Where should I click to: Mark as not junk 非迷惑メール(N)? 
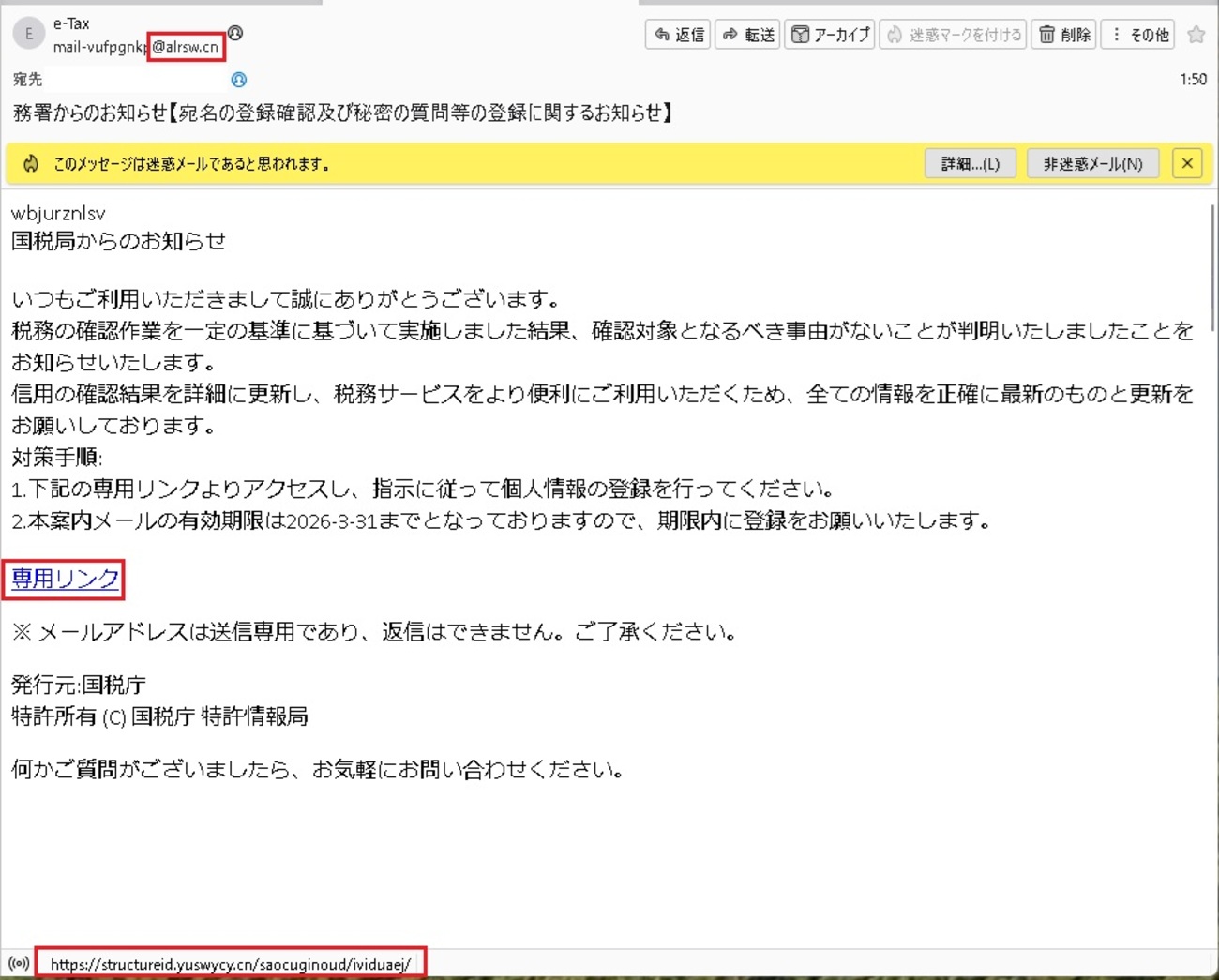pos(1093,163)
